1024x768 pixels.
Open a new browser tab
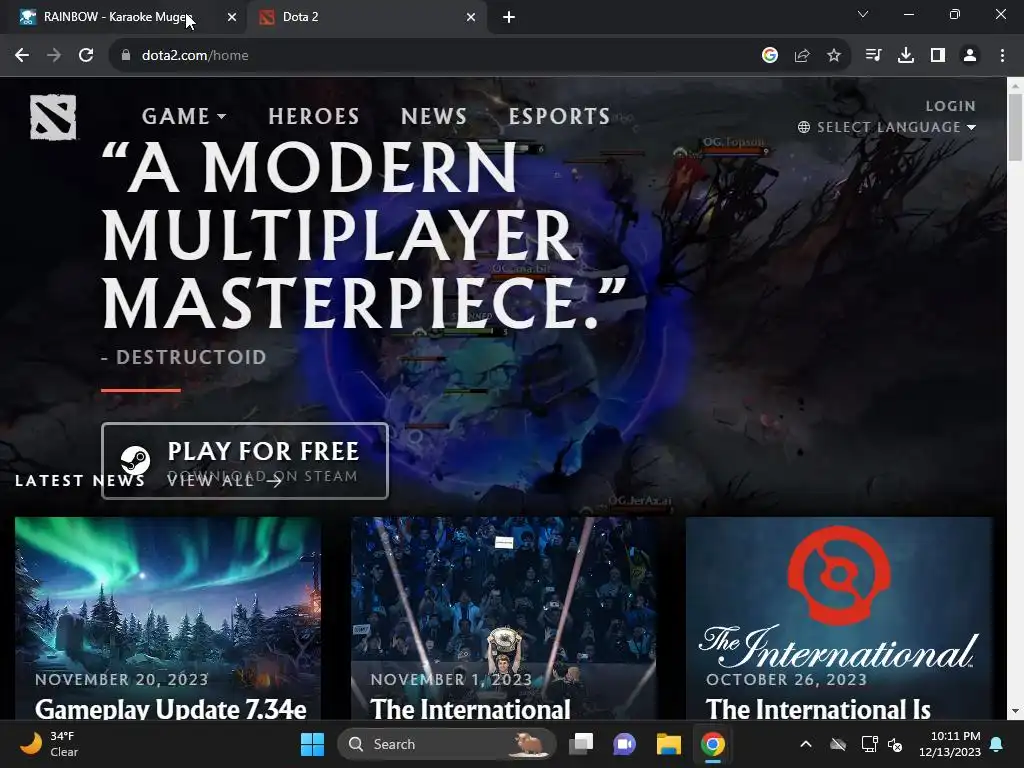(x=509, y=18)
